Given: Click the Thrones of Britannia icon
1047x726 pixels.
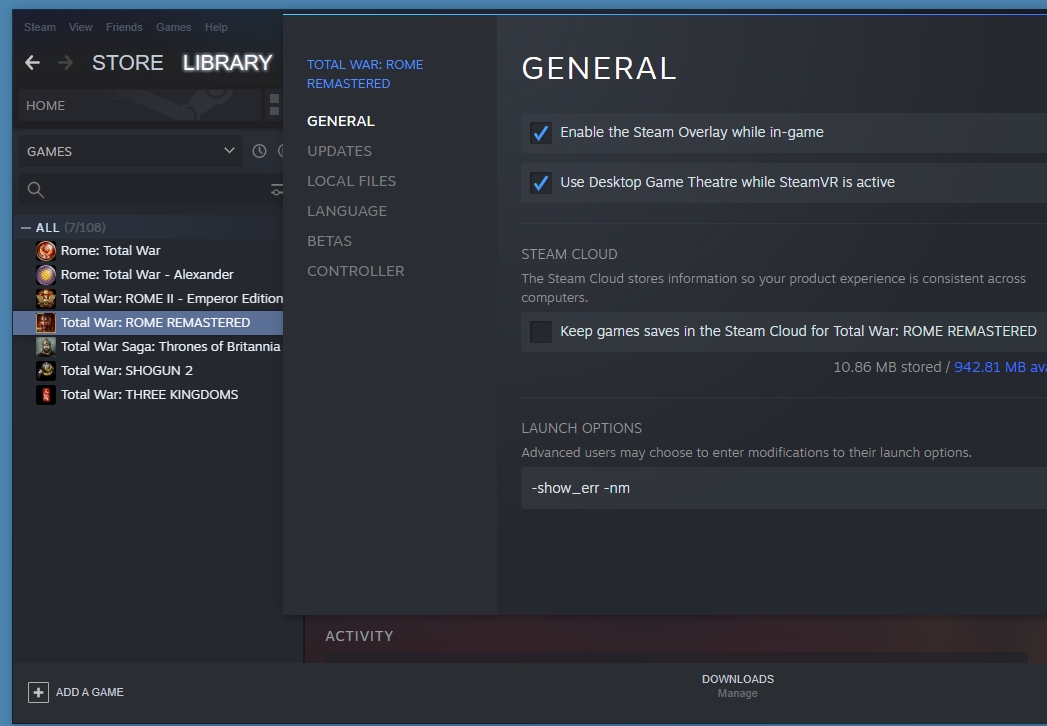Looking at the screenshot, I should tap(45, 347).
